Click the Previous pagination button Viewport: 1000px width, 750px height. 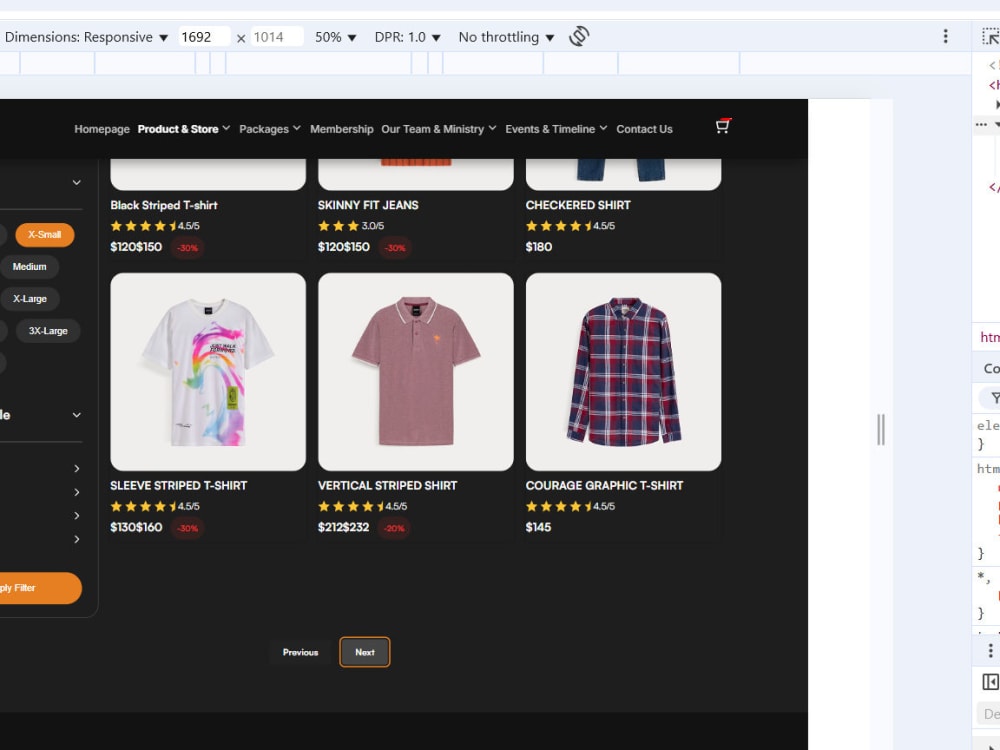pyautogui.click(x=300, y=652)
